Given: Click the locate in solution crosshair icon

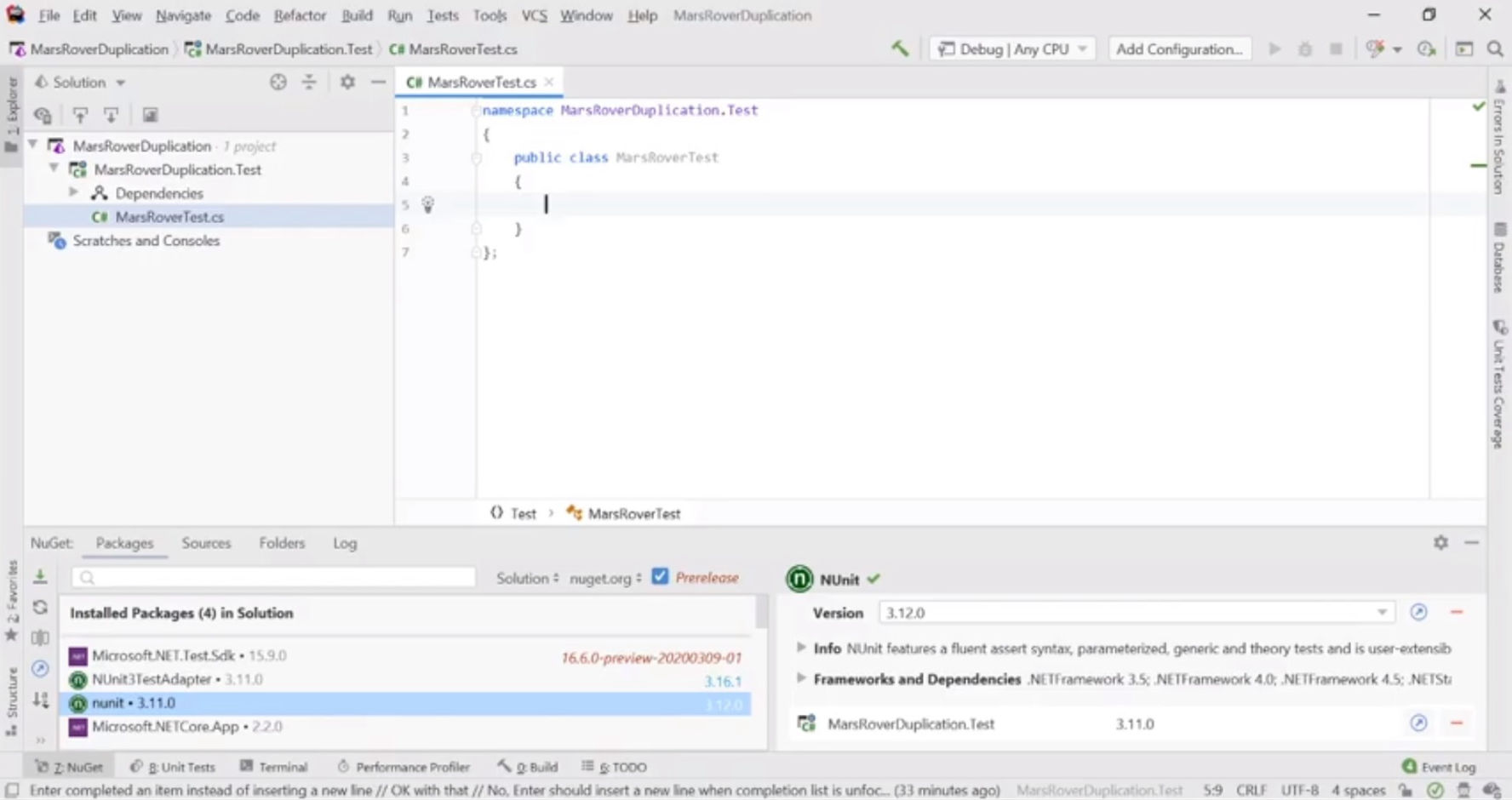Looking at the screenshot, I should tap(278, 82).
